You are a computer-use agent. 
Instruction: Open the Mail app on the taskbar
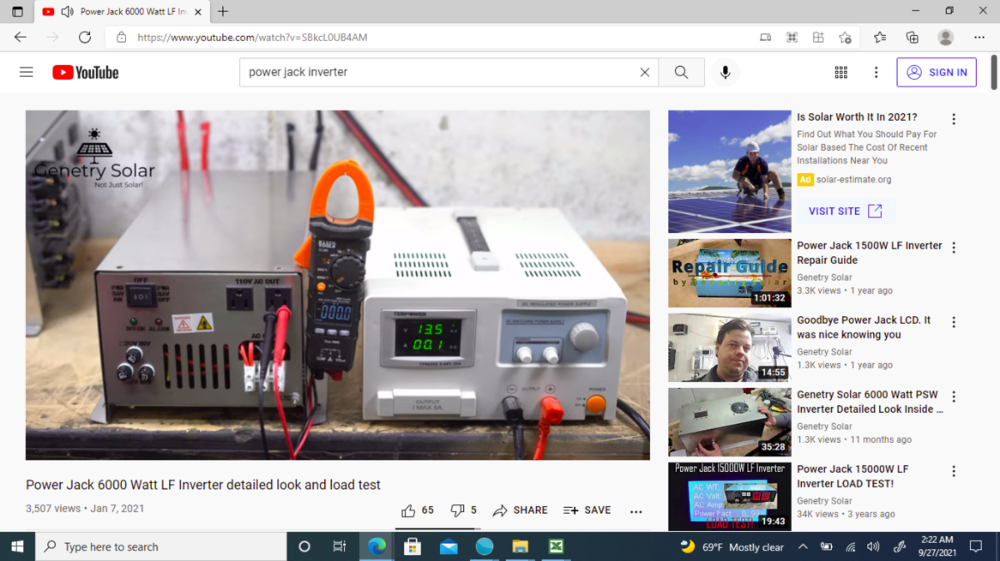pyautogui.click(x=448, y=546)
